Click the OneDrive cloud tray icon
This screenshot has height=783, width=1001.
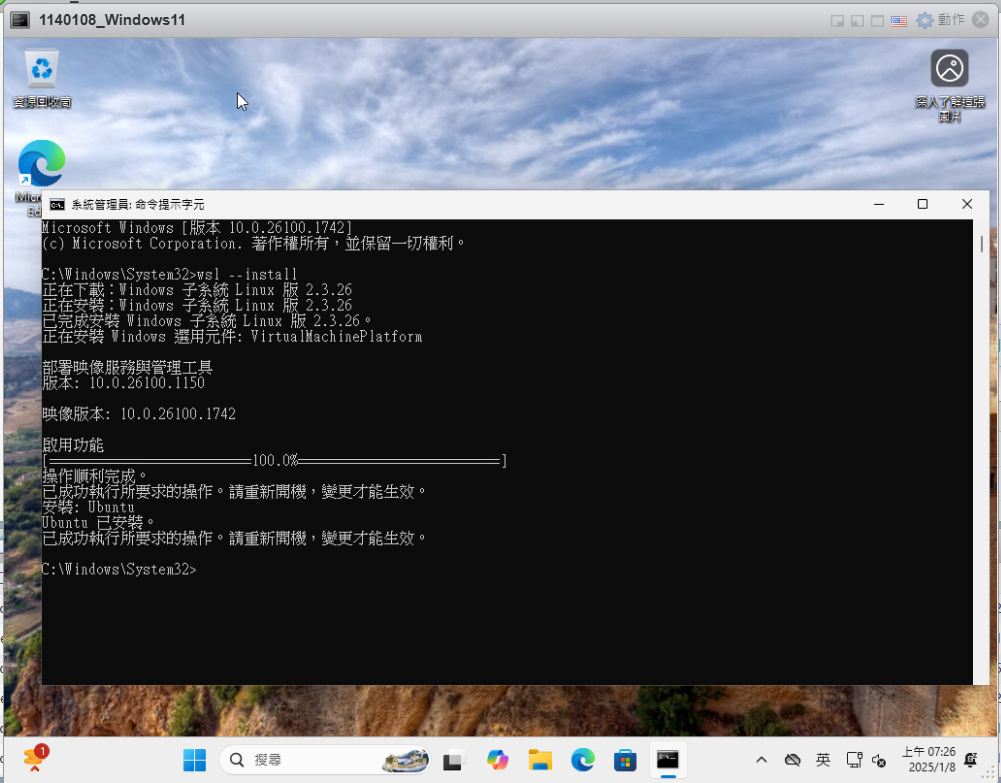pos(792,760)
